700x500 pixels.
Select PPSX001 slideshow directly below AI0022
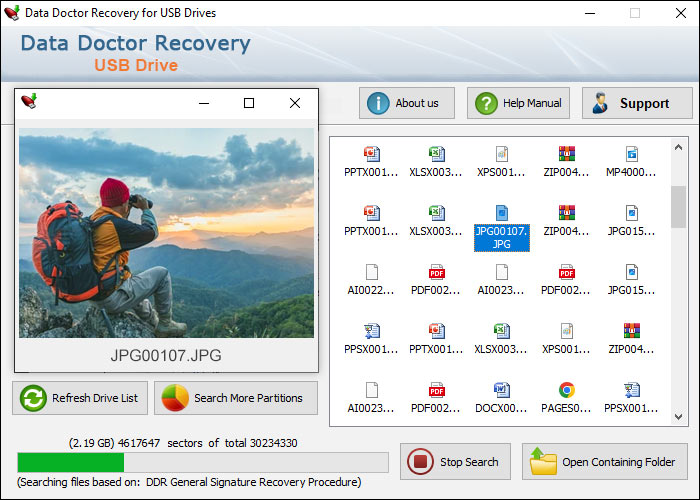371,338
